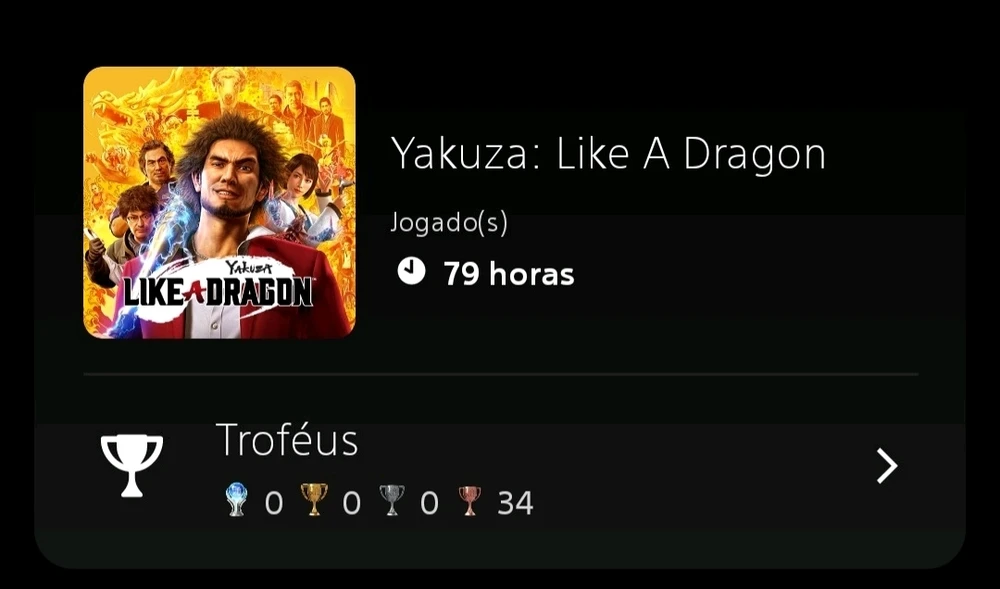Open the Troféus section label

coord(287,440)
